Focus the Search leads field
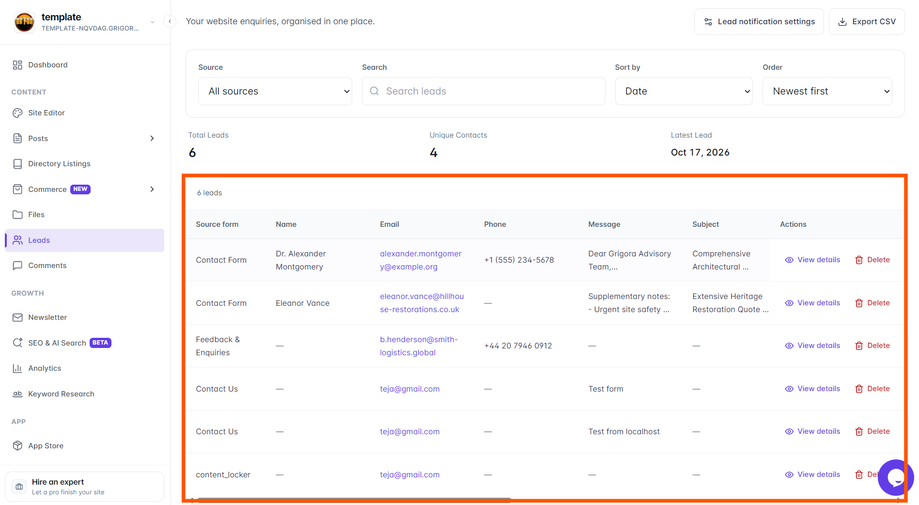 (x=484, y=91)
